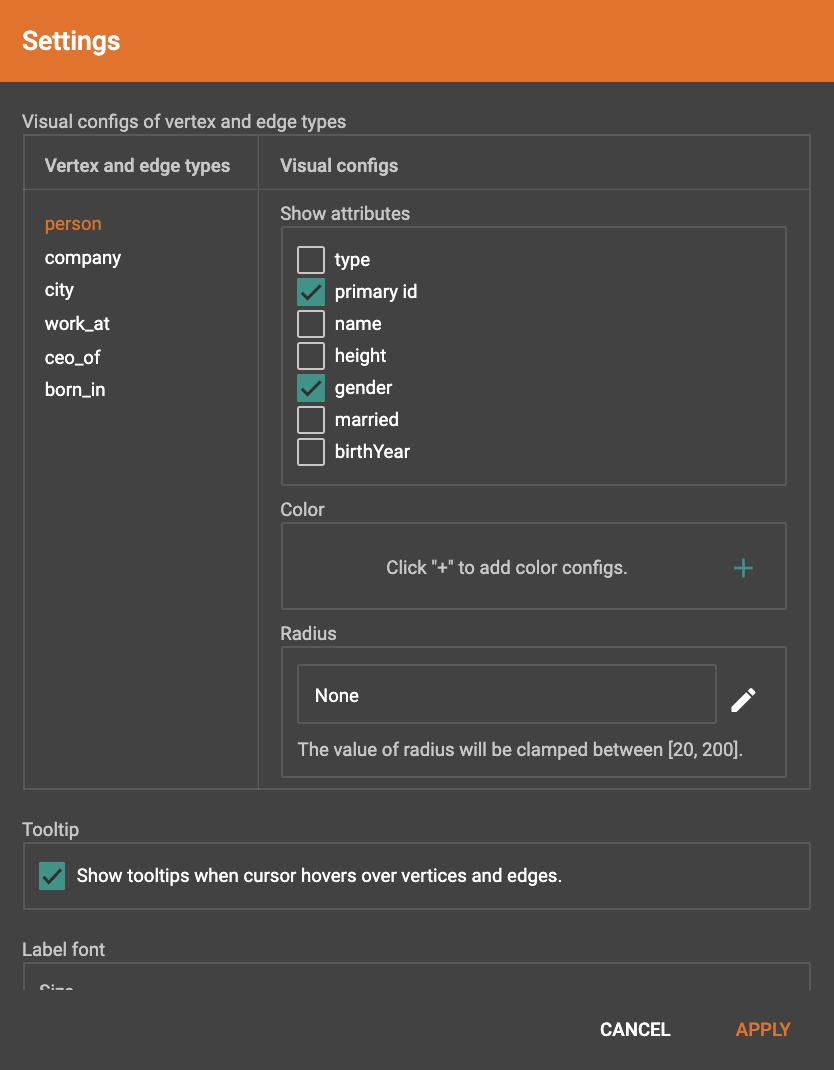The height and width of the screenshot is (1070, 834).
Task: Select the work_at edge type
Action: pyautogui.click(x=77, y=324)
